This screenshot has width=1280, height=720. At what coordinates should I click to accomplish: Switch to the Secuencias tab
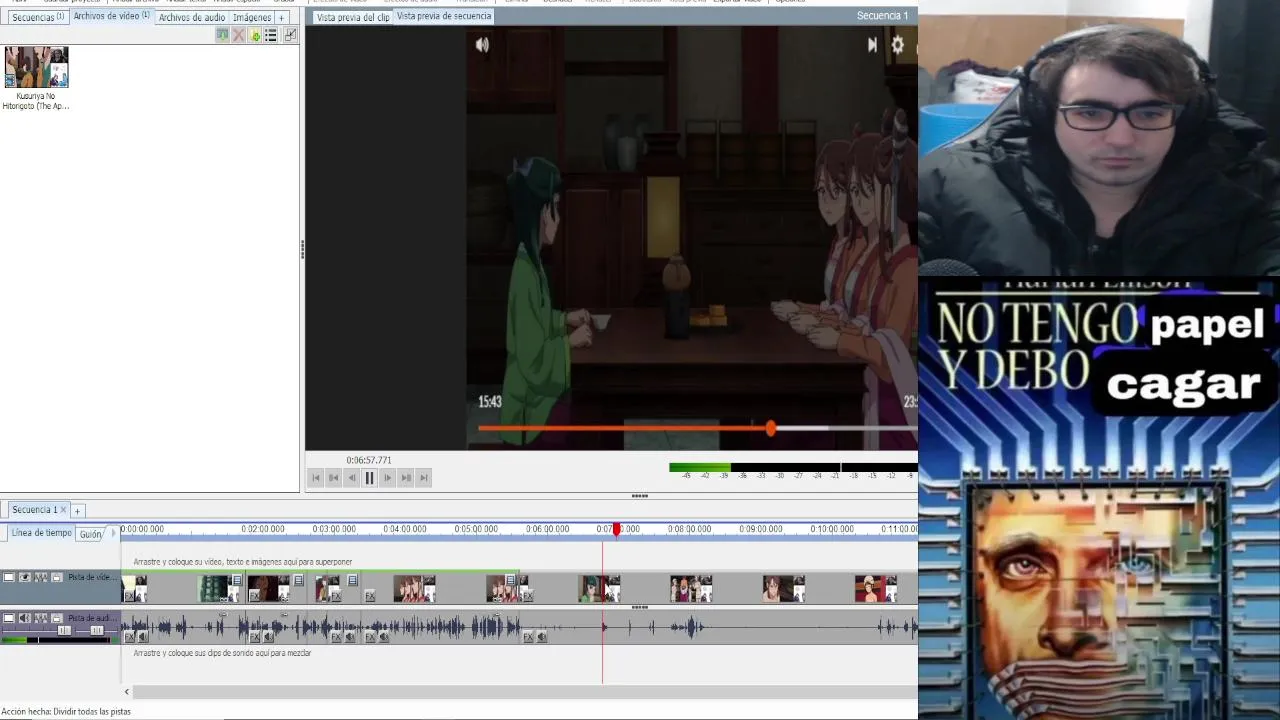point(37,17)
